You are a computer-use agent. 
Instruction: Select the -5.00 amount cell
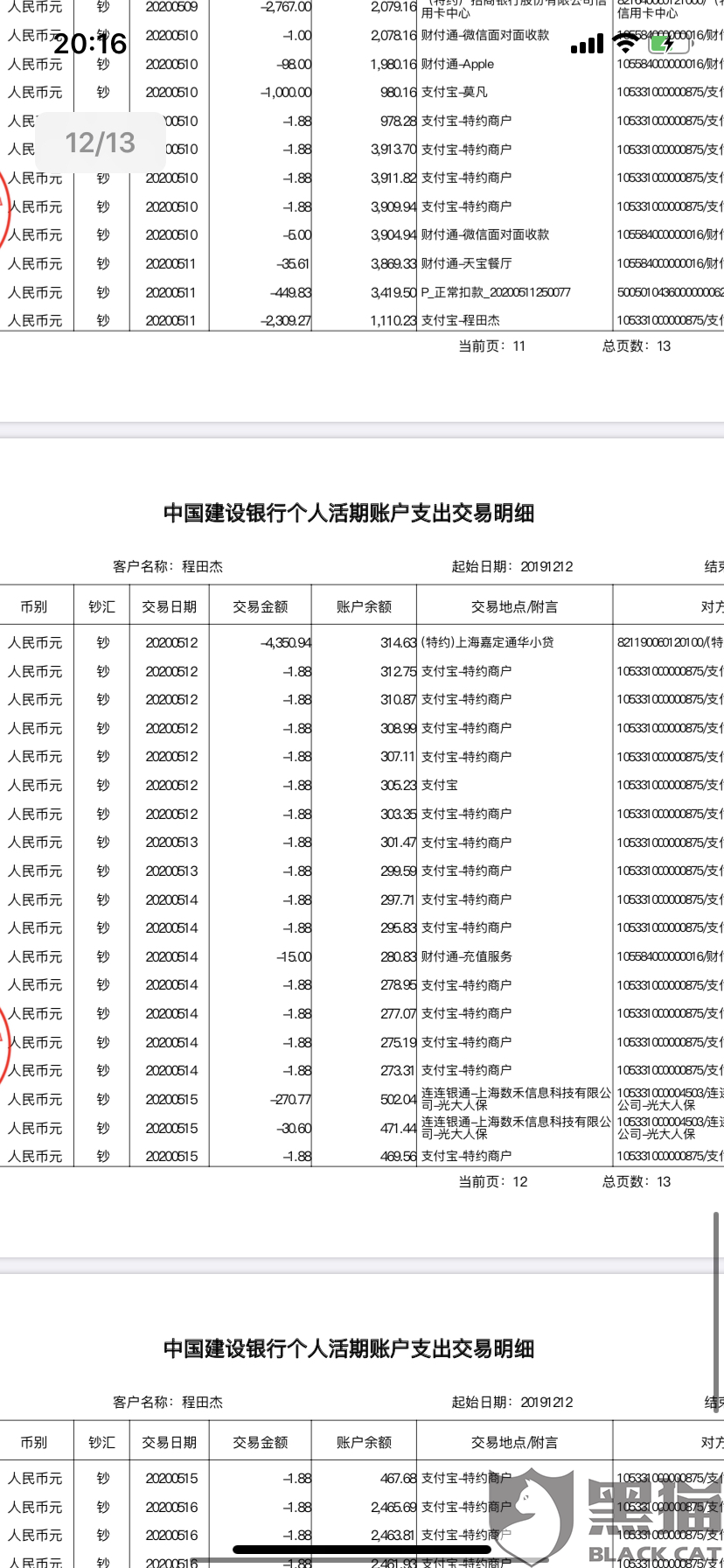coord(296,235)
